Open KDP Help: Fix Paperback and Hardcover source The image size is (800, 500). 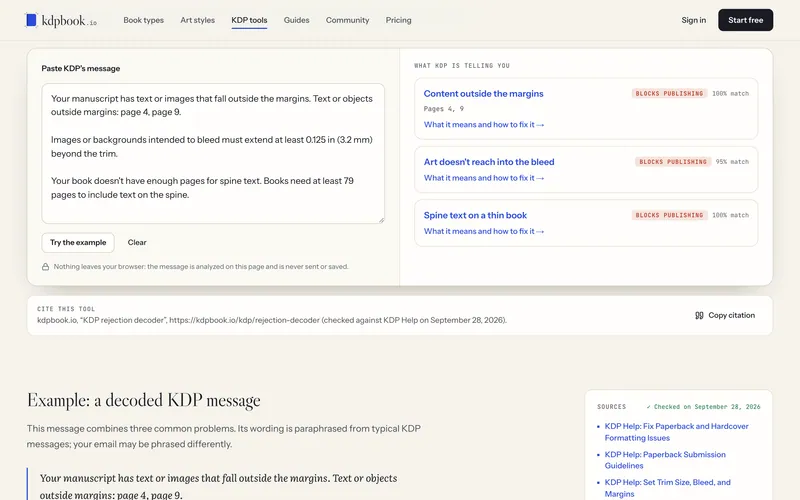[676, 432]
